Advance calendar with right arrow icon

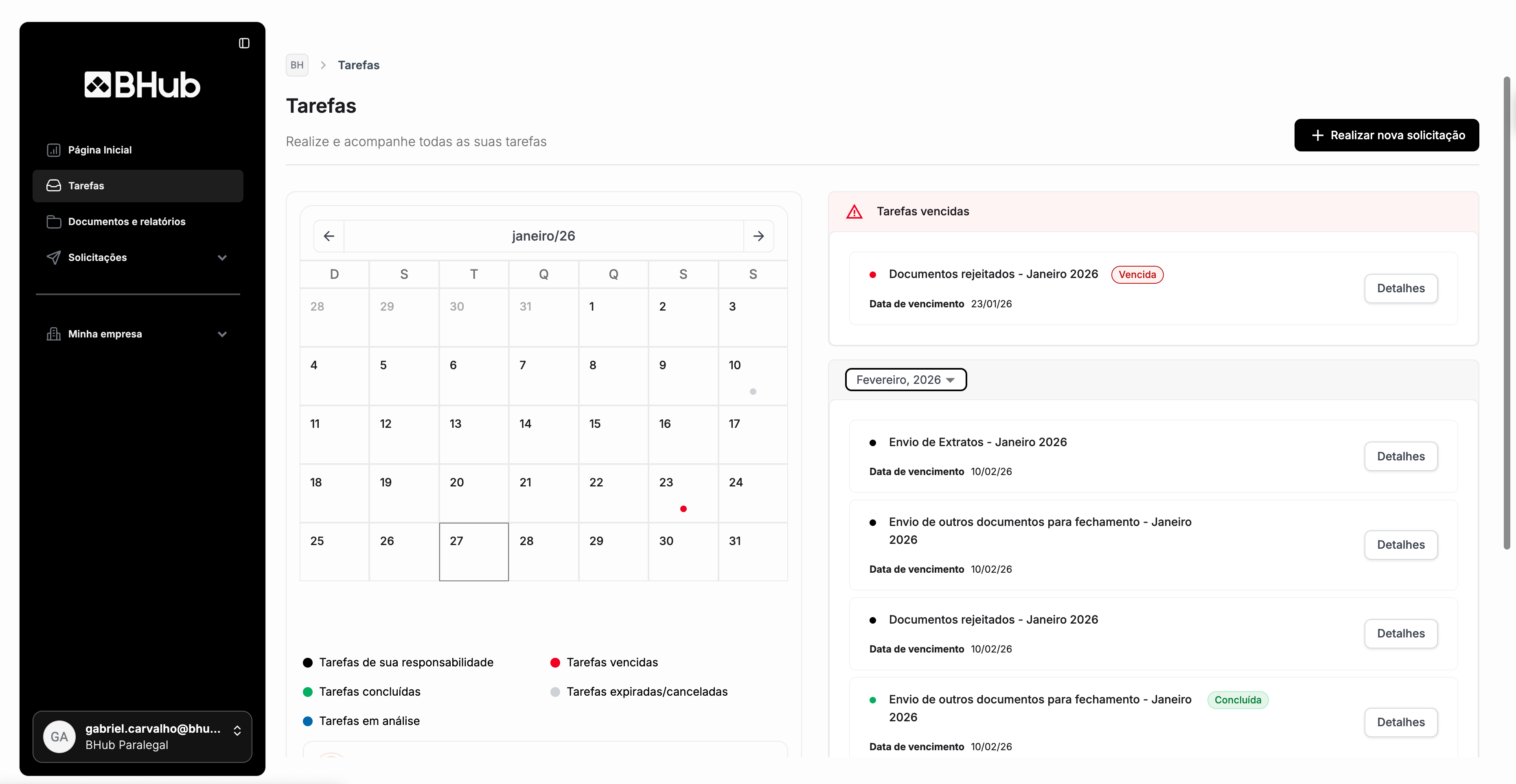(758, 236)
